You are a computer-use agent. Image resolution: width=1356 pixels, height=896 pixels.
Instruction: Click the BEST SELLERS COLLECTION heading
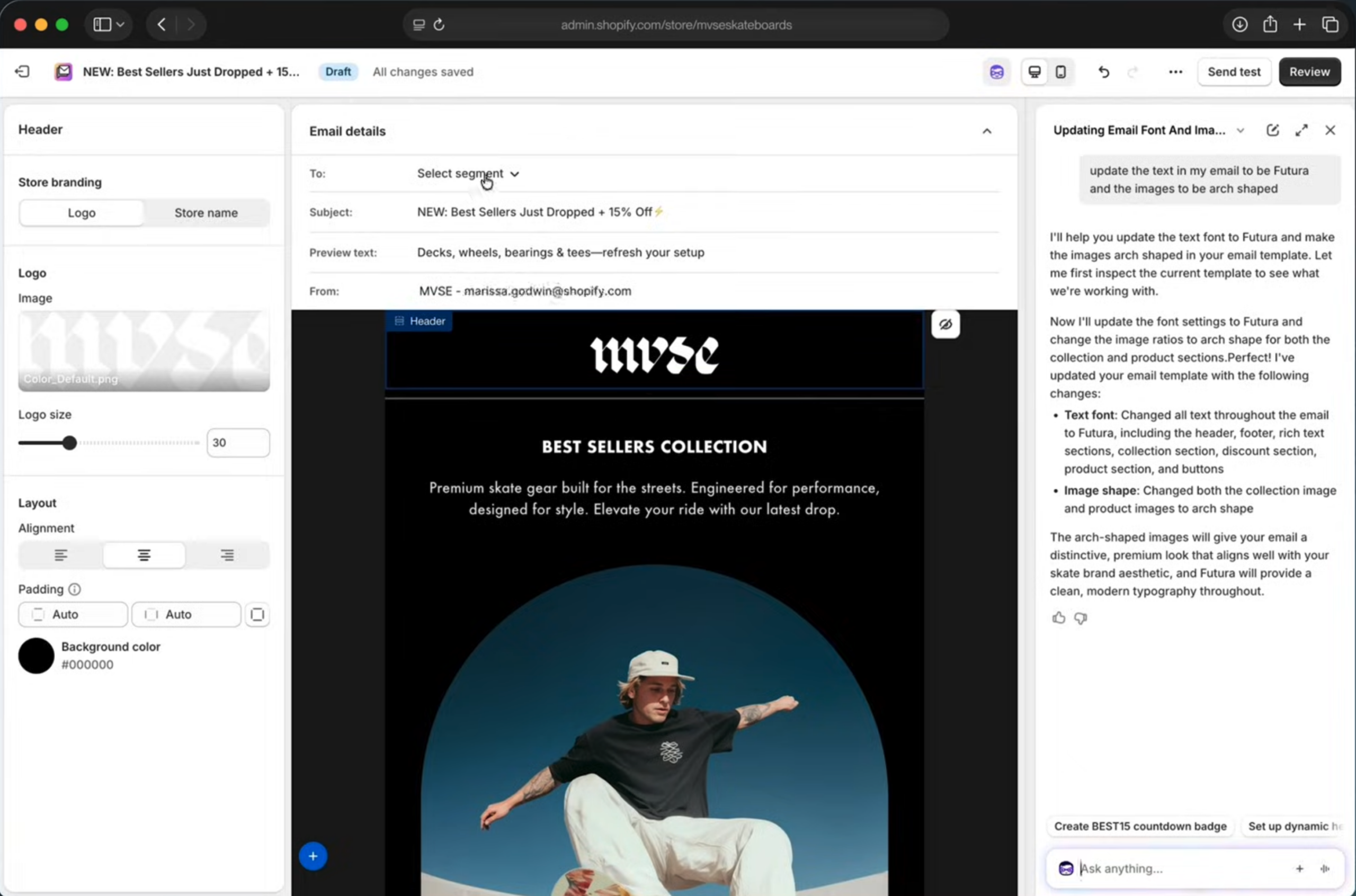point(654,446)
